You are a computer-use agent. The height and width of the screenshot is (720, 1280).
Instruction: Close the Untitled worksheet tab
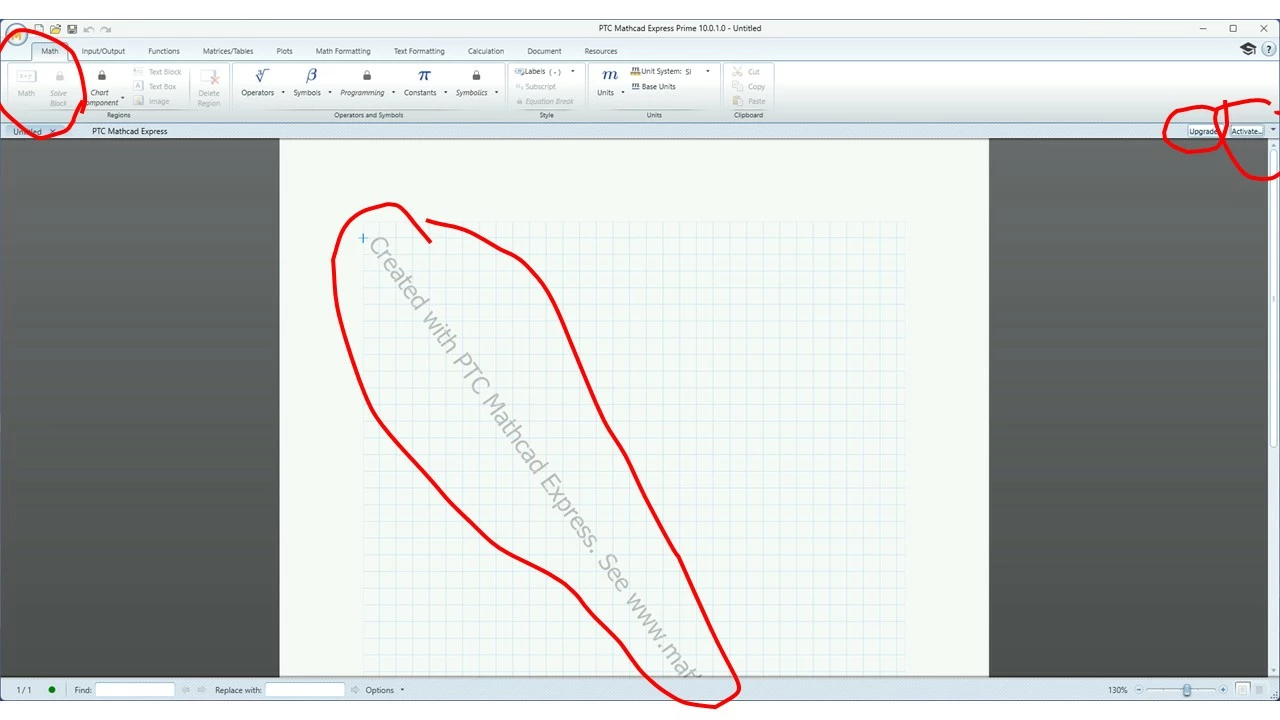(x=53, y=131)
